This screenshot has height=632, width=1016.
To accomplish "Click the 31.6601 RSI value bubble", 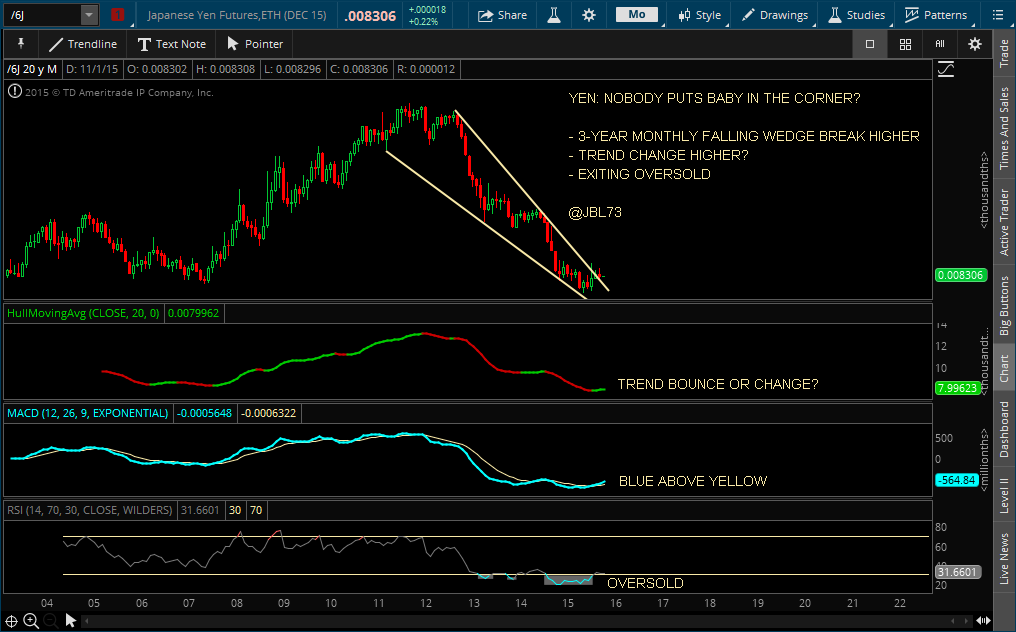I will tap(956, 572).
